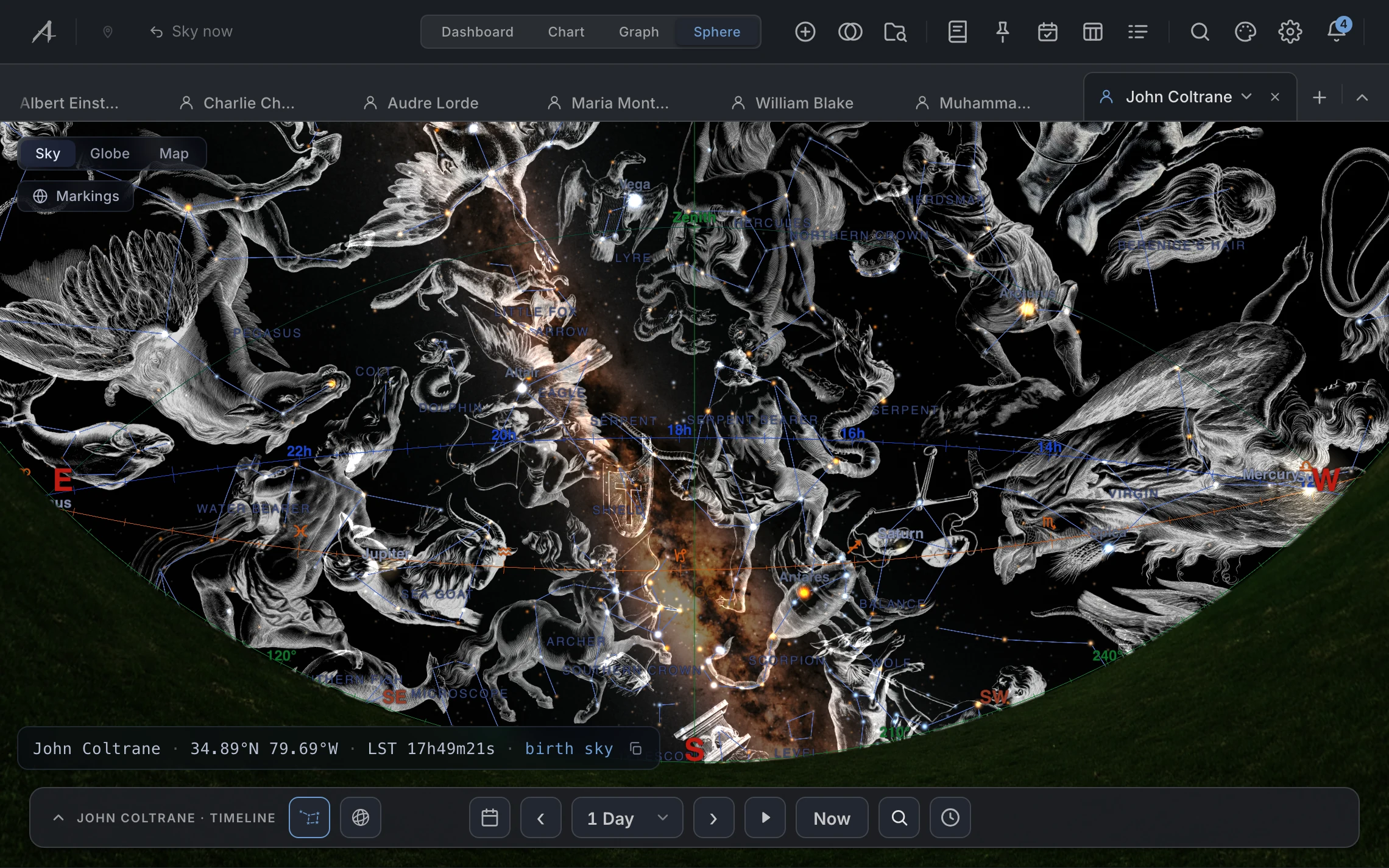
Task: Click the pin icon in the top toolbar
Action: click(x=1002, y=32)
